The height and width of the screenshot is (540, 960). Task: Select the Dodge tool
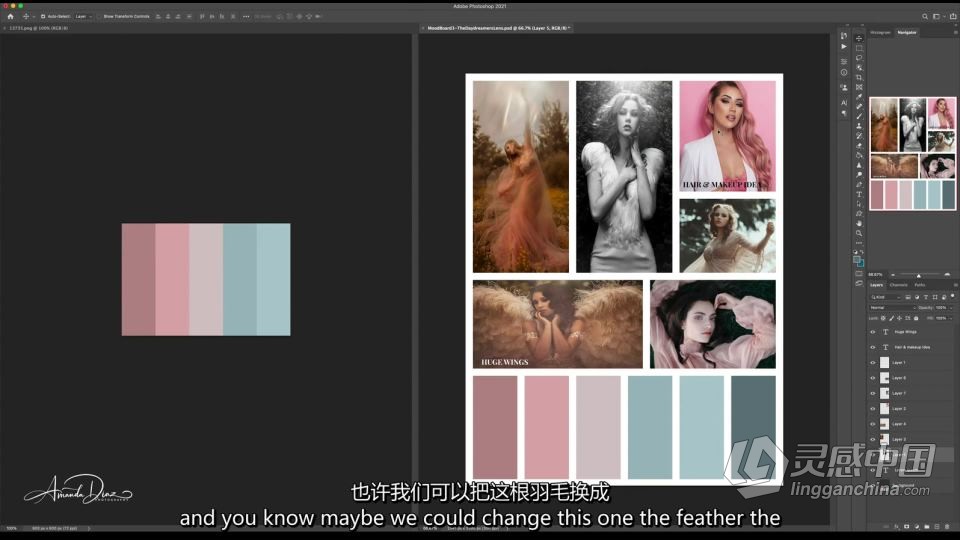pyautogui.click(x=859, y=175)
